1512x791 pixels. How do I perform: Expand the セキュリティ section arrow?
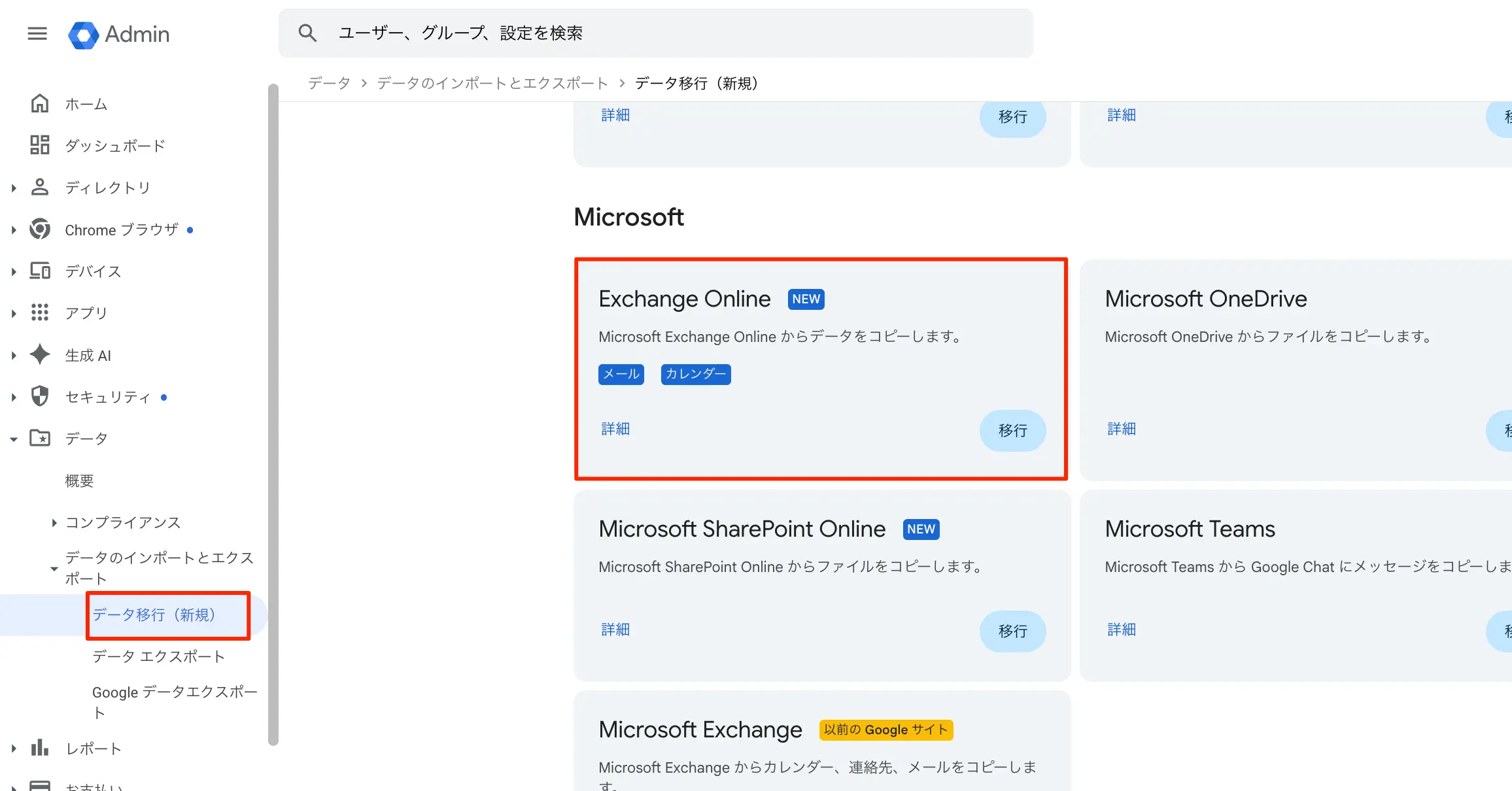13,397
